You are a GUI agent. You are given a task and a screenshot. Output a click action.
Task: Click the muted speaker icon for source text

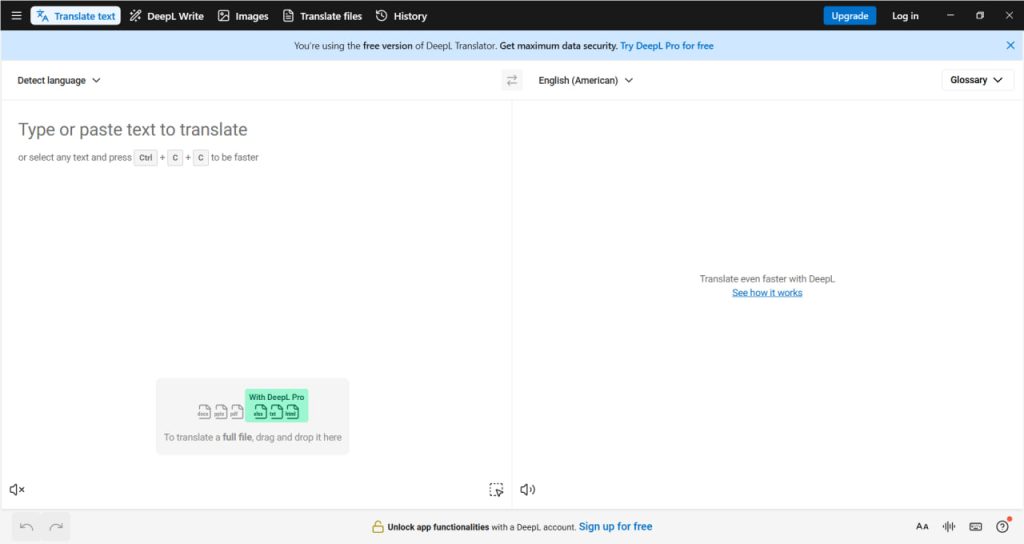17,490
